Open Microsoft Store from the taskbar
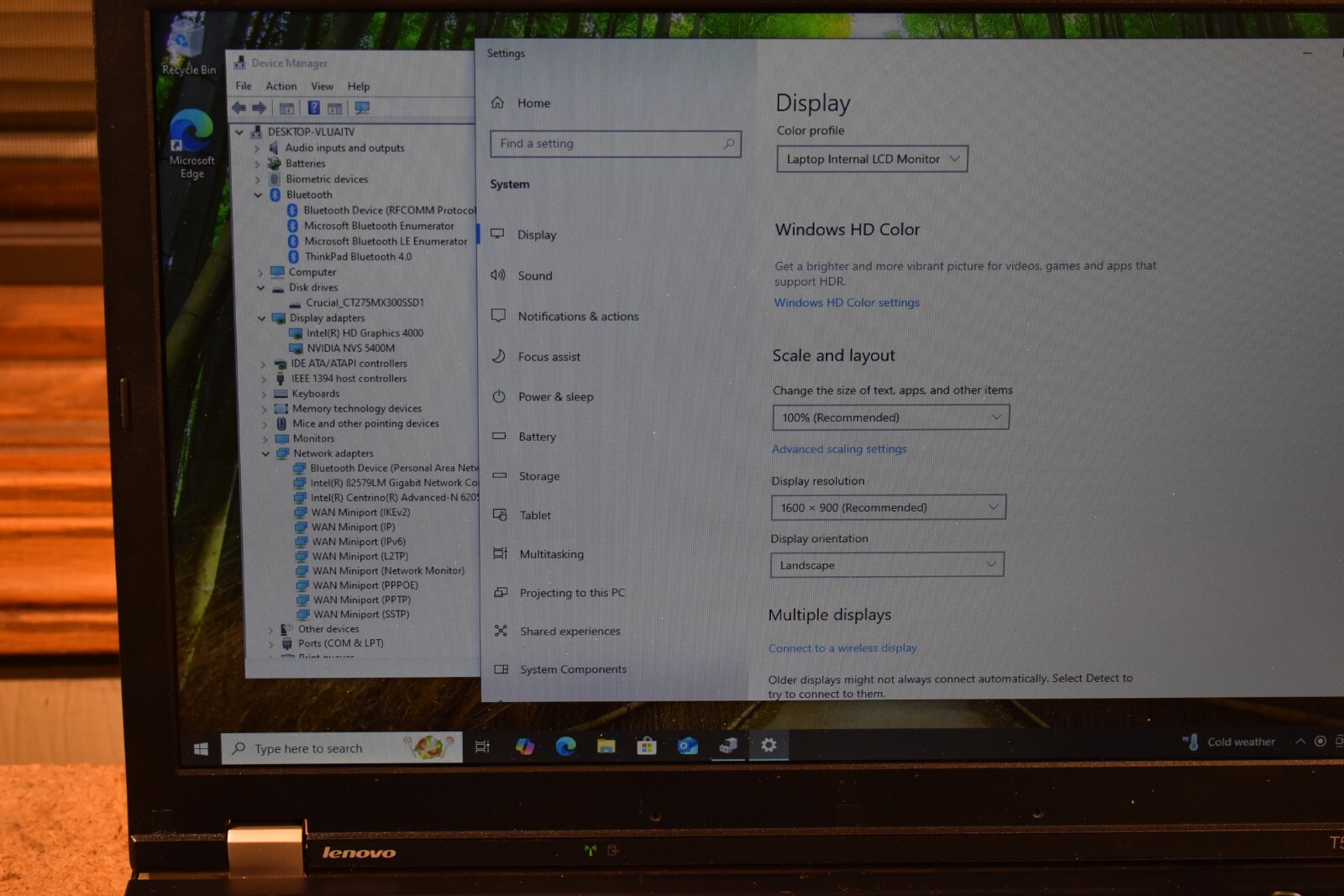Viewport: 1344px width, 896px height. (x=646, y=746)
